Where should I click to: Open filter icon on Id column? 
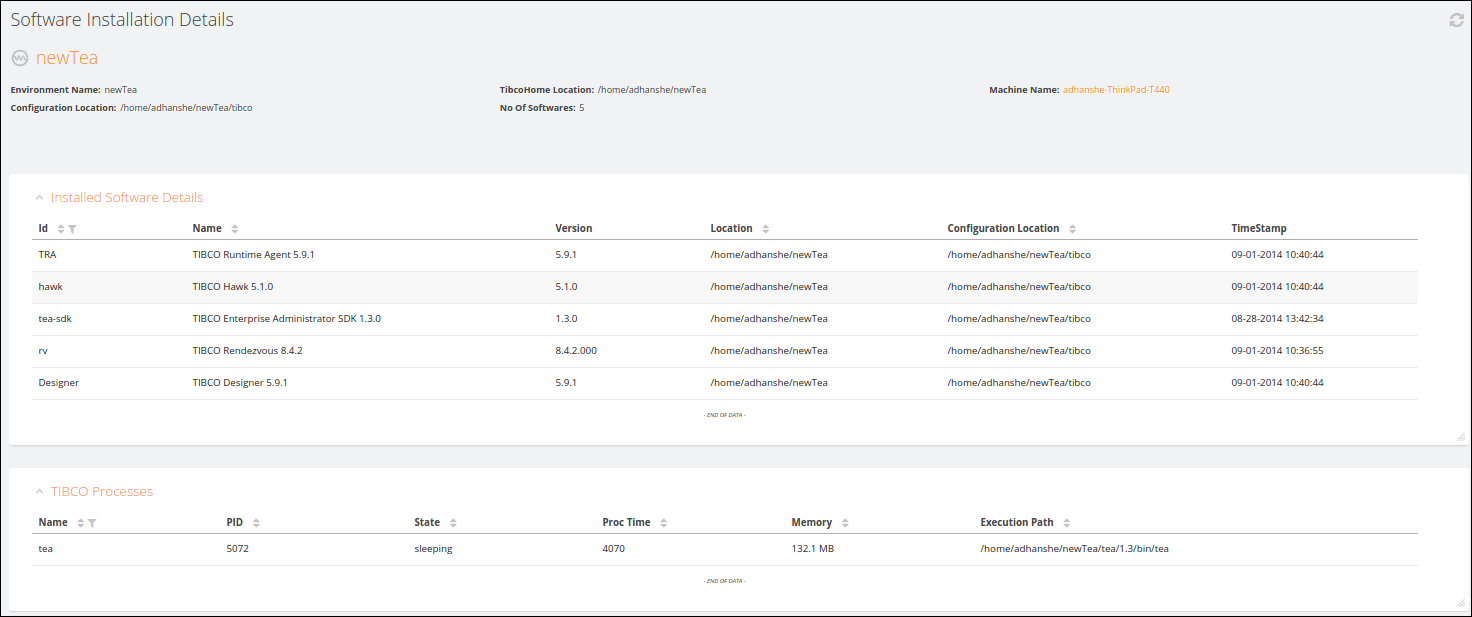click(x=72, y=229)
